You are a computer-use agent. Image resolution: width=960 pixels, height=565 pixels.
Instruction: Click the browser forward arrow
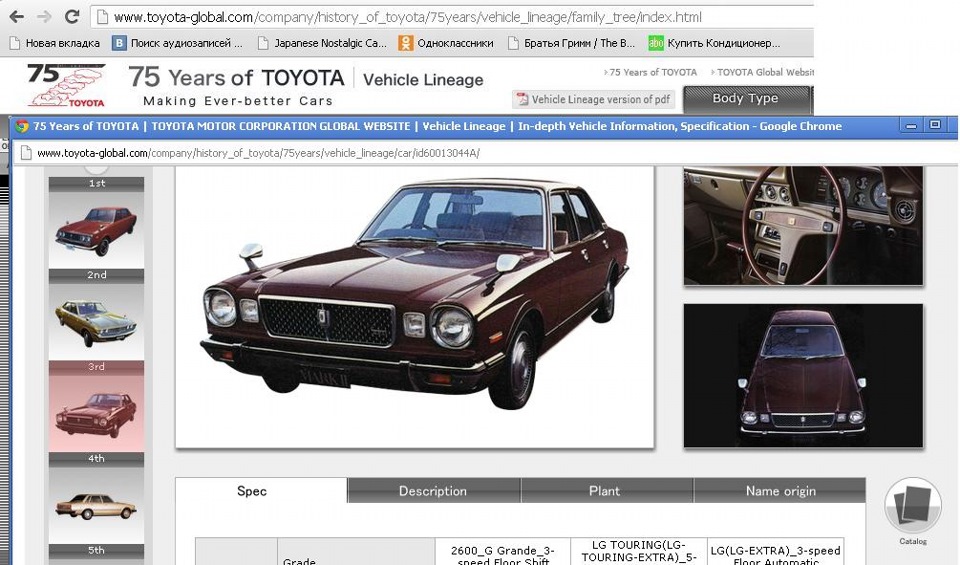[x=44, y=17]
